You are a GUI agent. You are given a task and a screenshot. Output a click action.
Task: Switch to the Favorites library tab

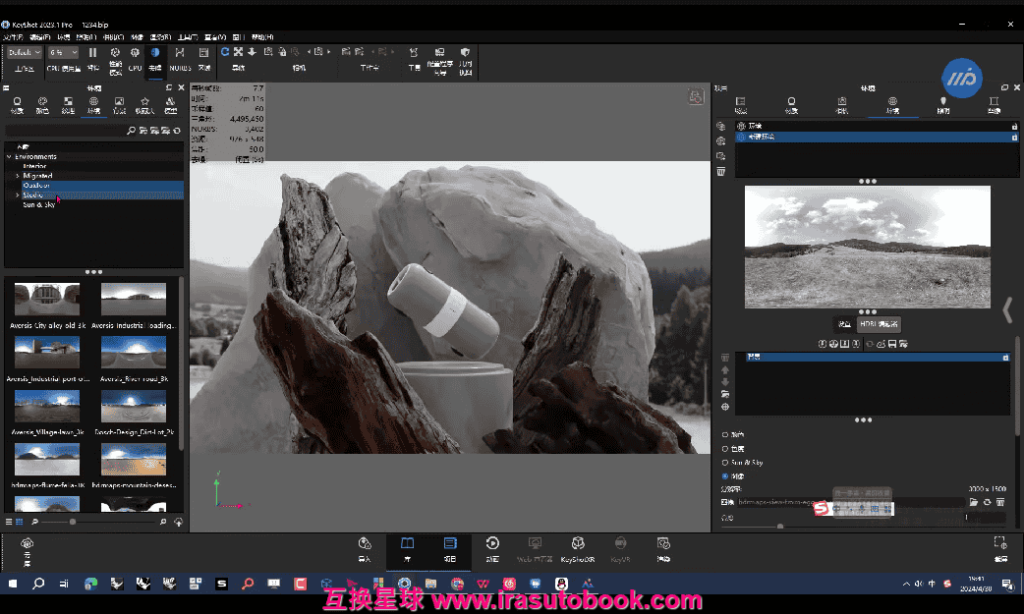point(144,105)
